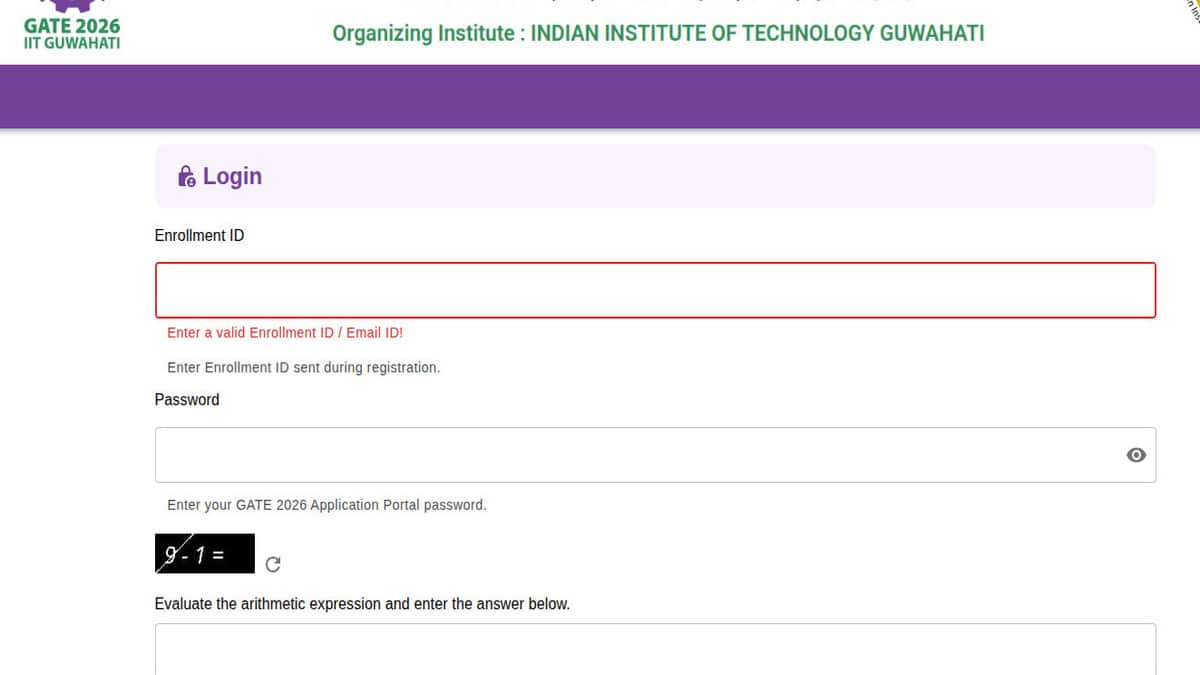
Task: Focus the Password input field
Action: pos(640,455)
